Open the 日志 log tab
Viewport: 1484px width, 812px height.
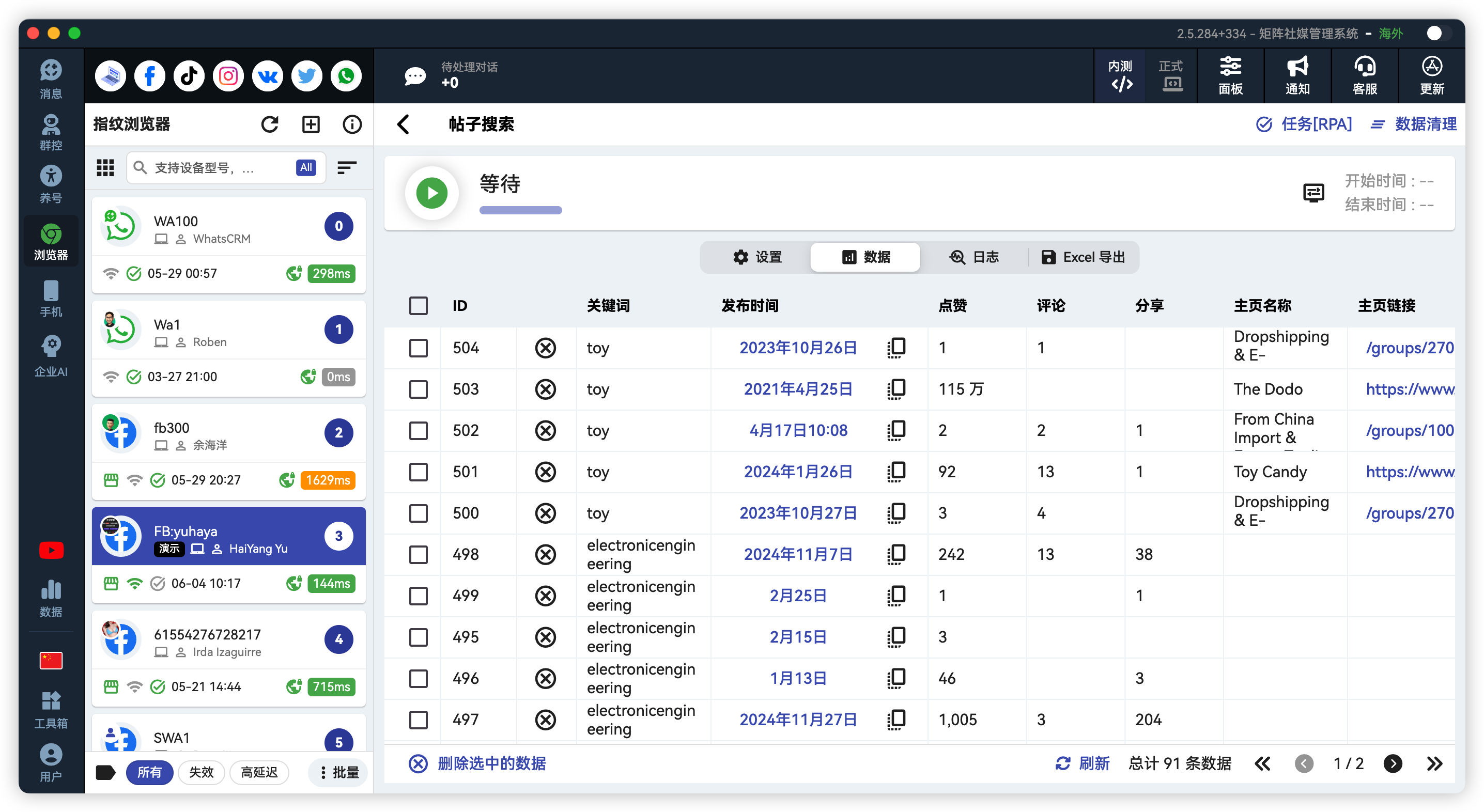click(973, 257)
